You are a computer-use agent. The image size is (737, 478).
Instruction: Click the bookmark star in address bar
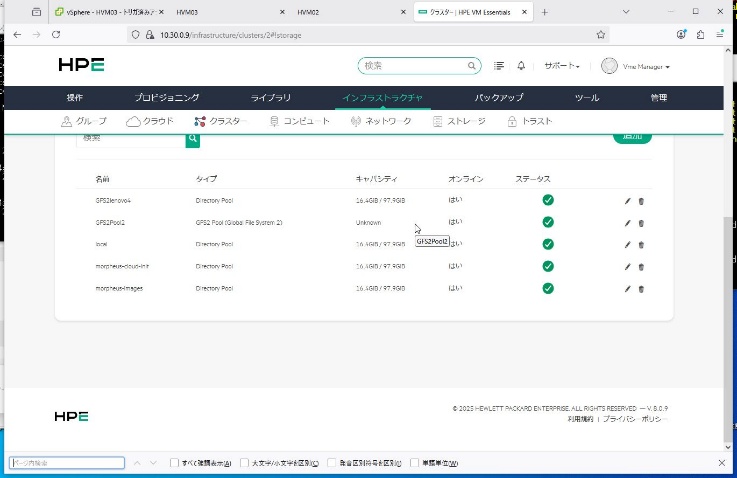point(601,34)
